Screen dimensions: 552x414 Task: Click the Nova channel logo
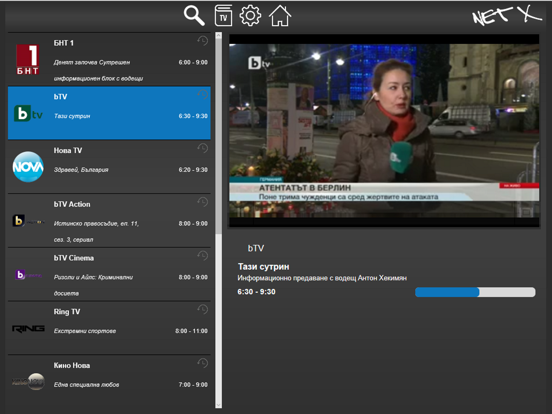28,167
